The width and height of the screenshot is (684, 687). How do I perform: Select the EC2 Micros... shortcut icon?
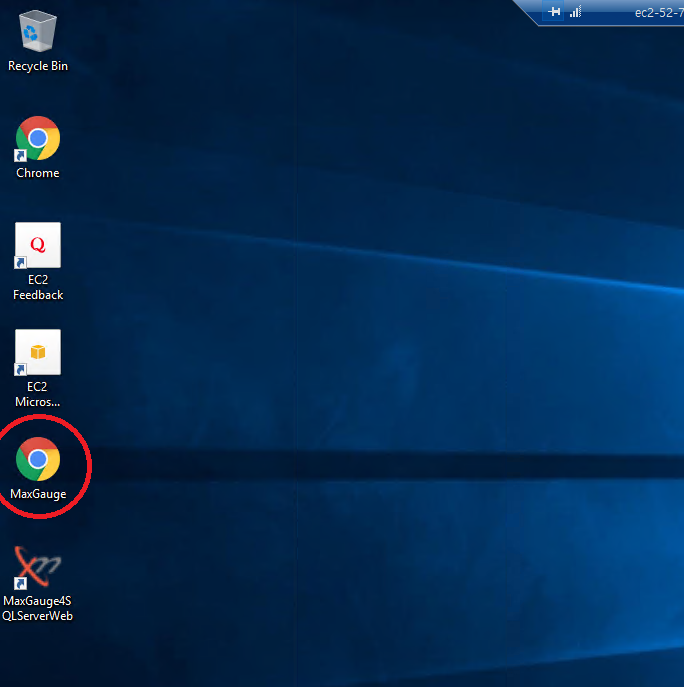click(x=38, y=352)
